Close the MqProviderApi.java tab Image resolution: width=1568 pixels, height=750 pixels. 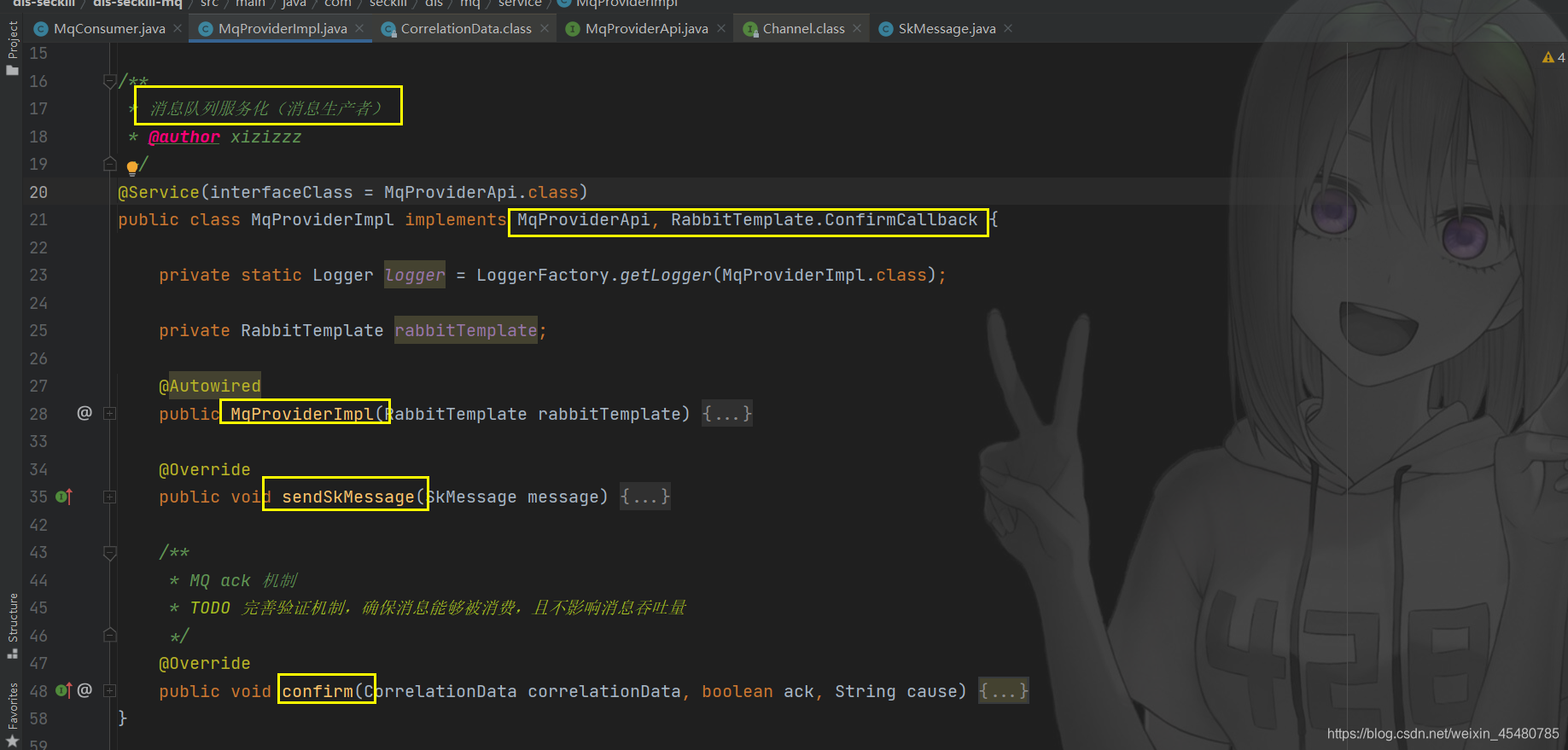(x=721, y=28)
